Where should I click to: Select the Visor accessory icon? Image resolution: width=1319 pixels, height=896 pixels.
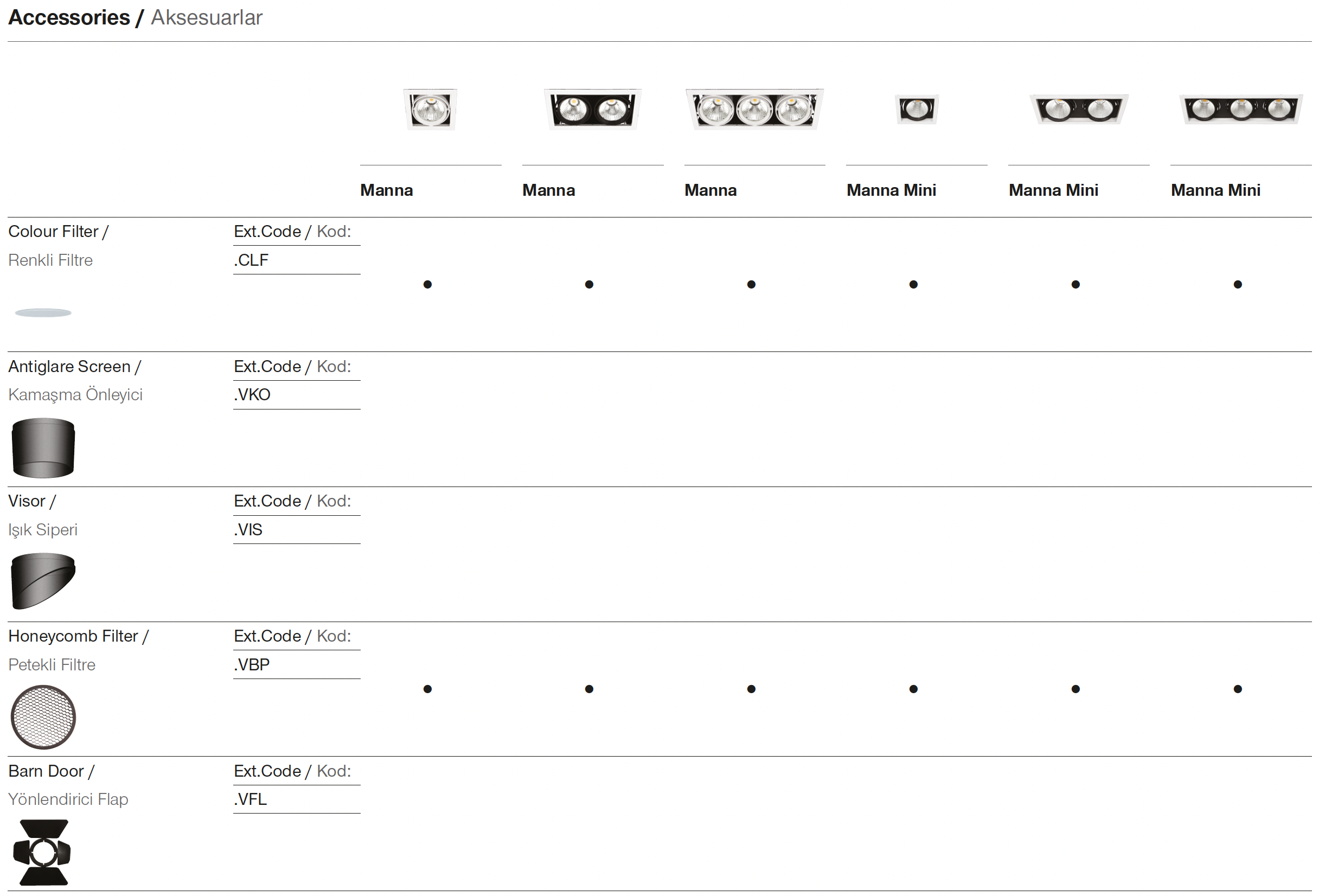(x=43, y=581)
